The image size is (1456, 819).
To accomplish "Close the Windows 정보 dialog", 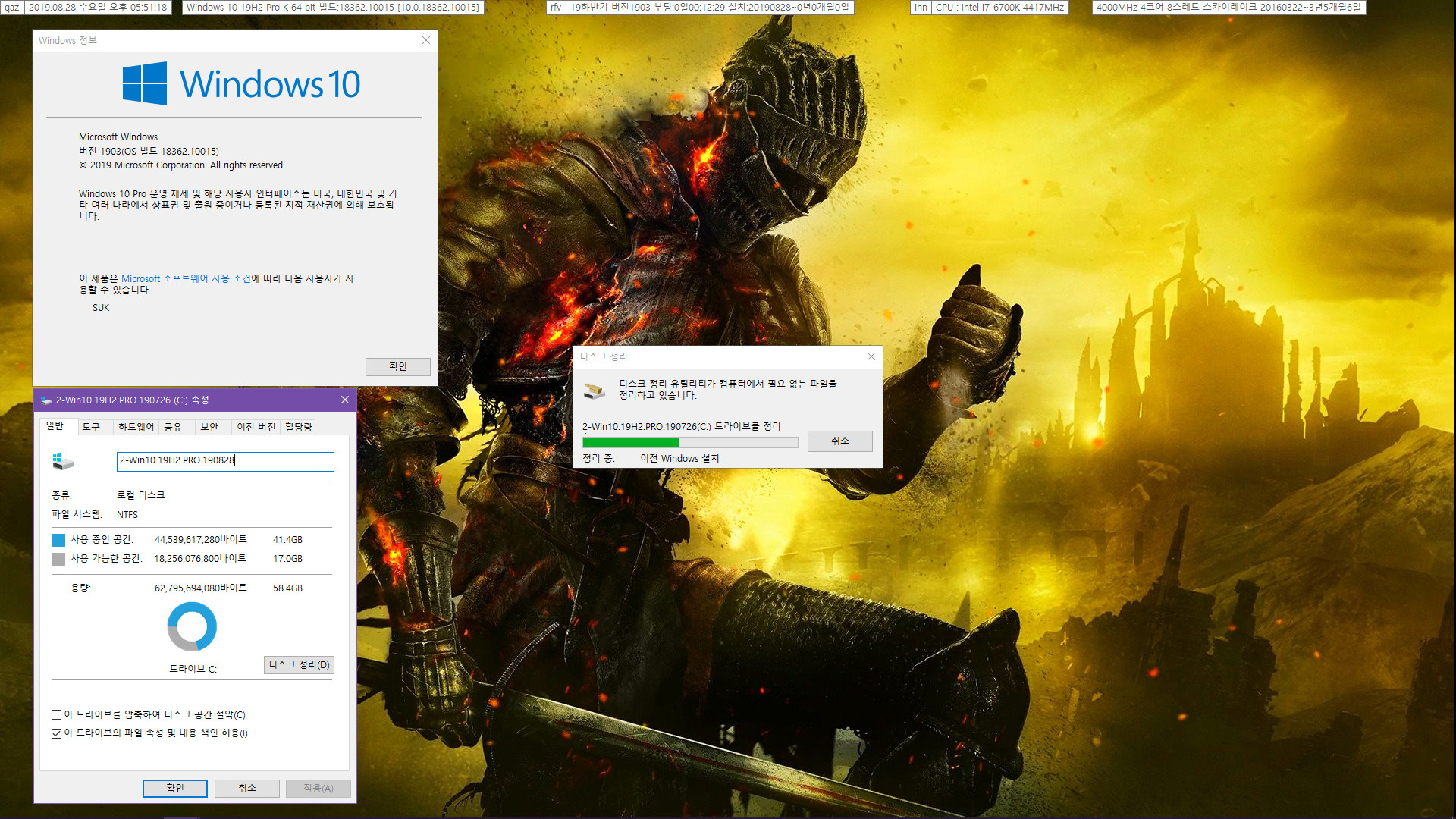I will click(x=426, y=40).
